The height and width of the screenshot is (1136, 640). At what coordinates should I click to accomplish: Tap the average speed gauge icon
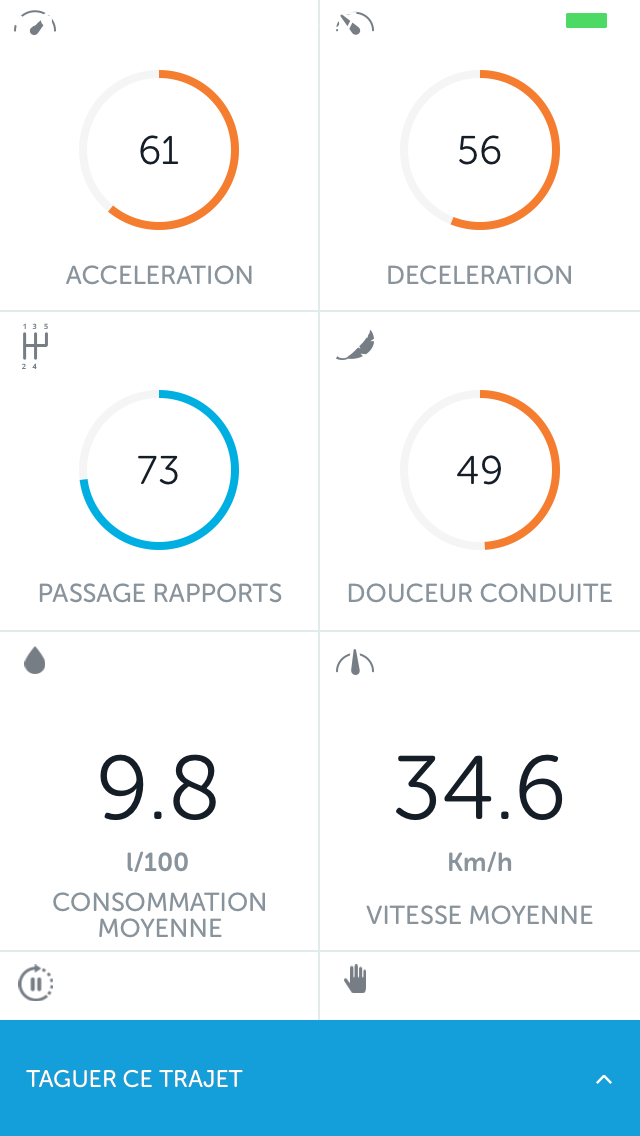355,663
